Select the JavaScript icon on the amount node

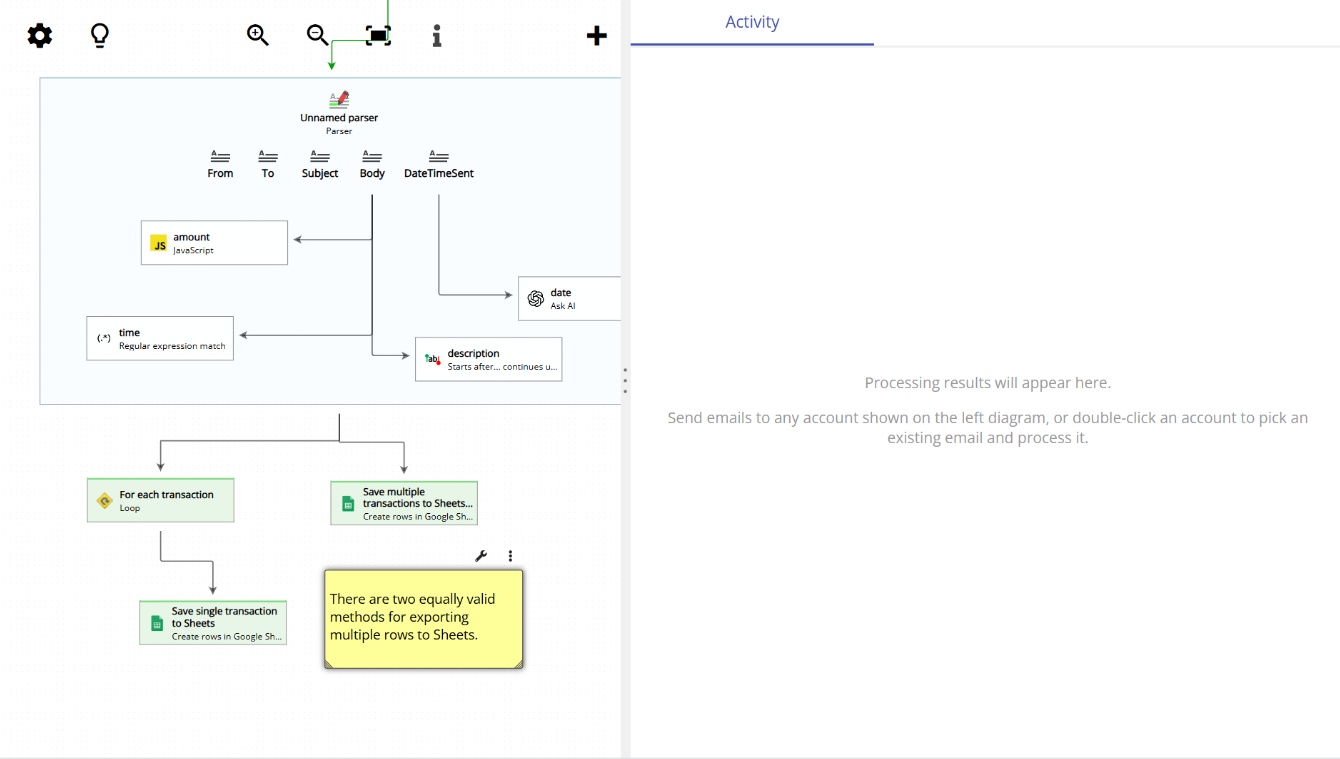159,242
